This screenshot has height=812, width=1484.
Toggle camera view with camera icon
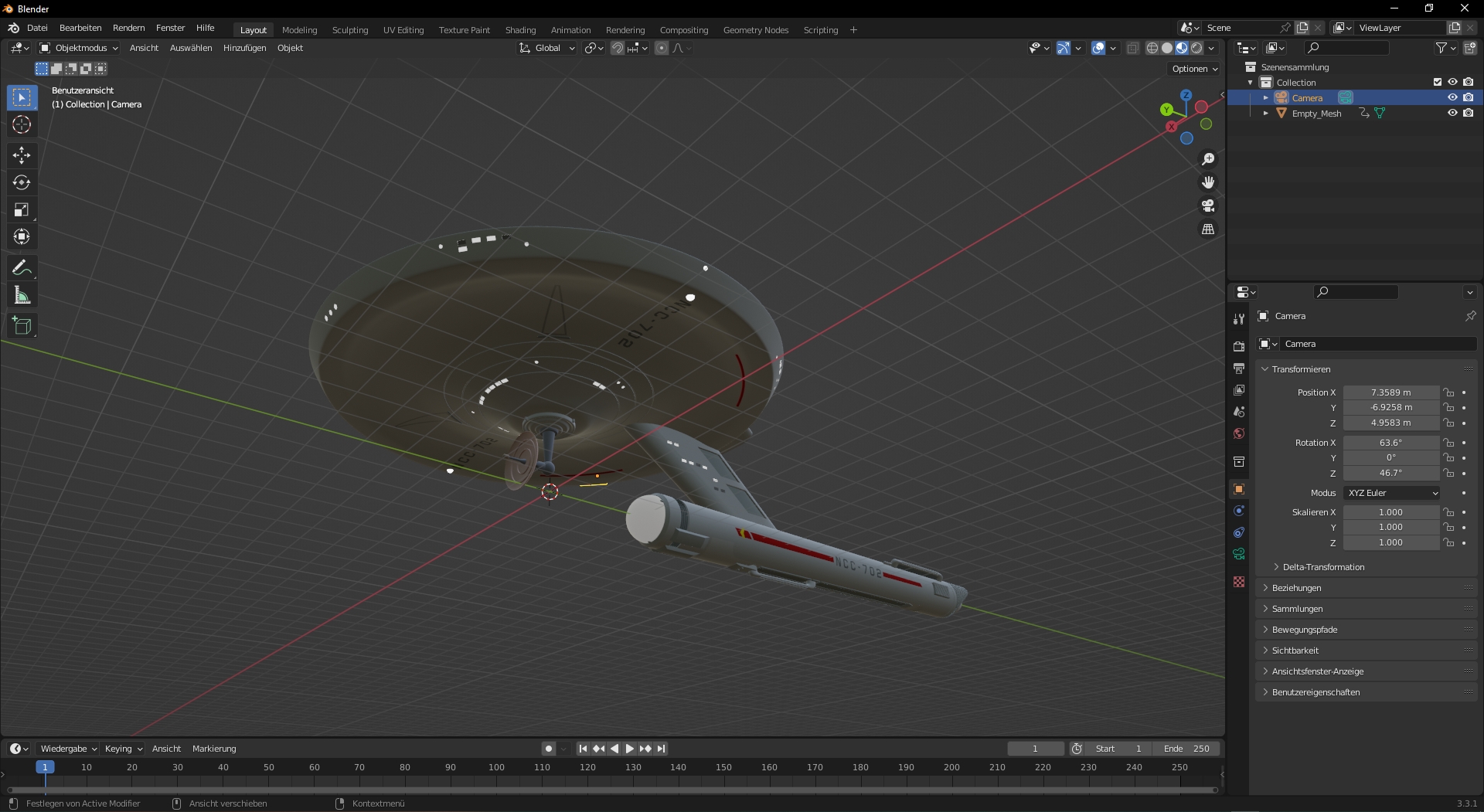coord(1208,206)
